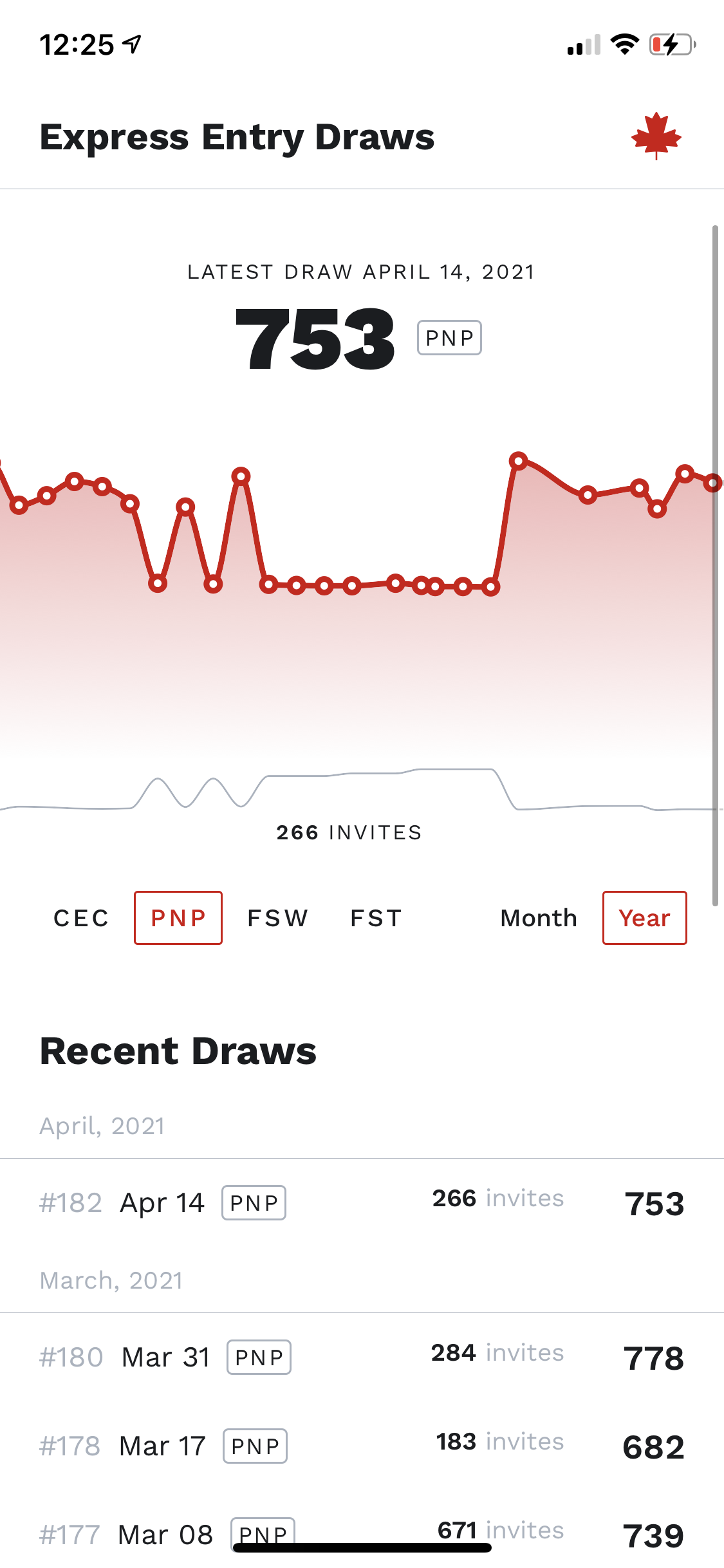Click the vertical scrollbar on the right edge
The image size is (724, 1568).
coord(715,565)
